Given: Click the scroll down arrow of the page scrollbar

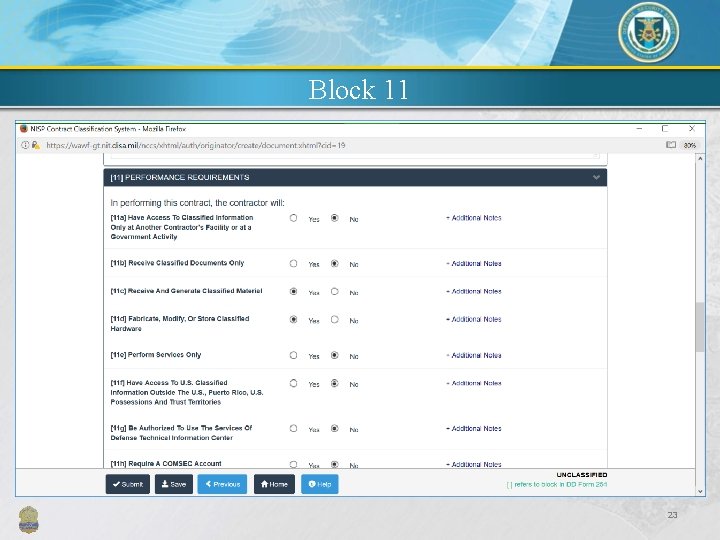Looking at the screenshot, I should [700, 491].
